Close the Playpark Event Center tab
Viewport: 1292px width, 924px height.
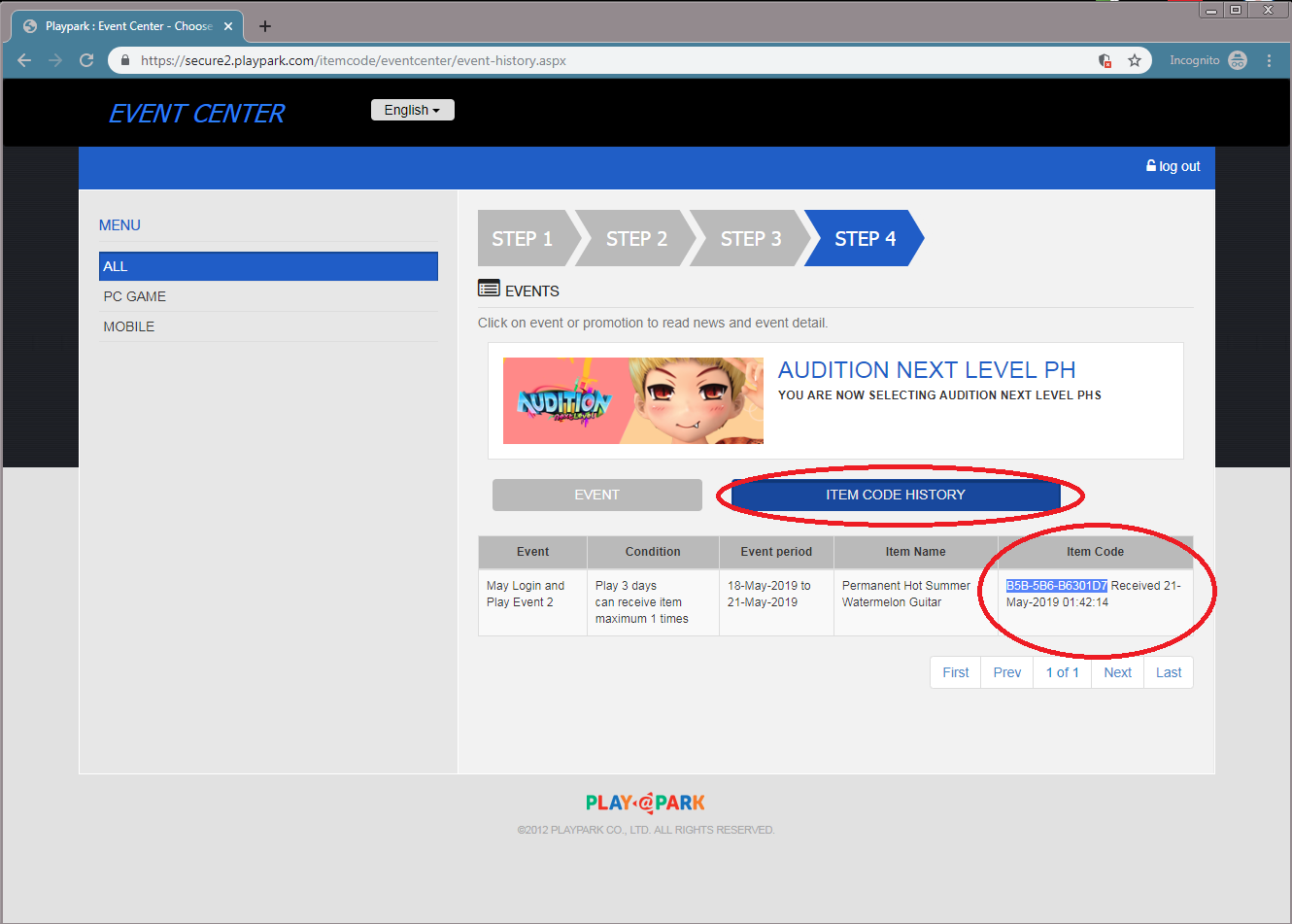click(228, 26)
